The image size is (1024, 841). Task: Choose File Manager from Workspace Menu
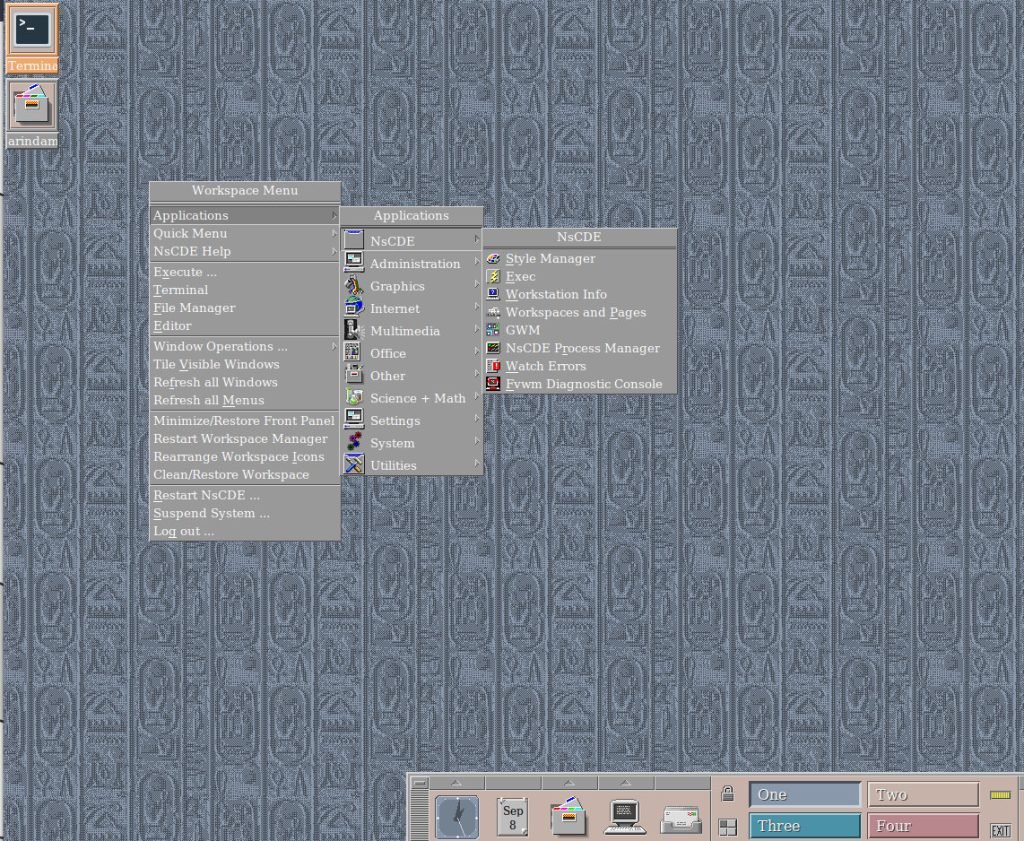(245, 308)
